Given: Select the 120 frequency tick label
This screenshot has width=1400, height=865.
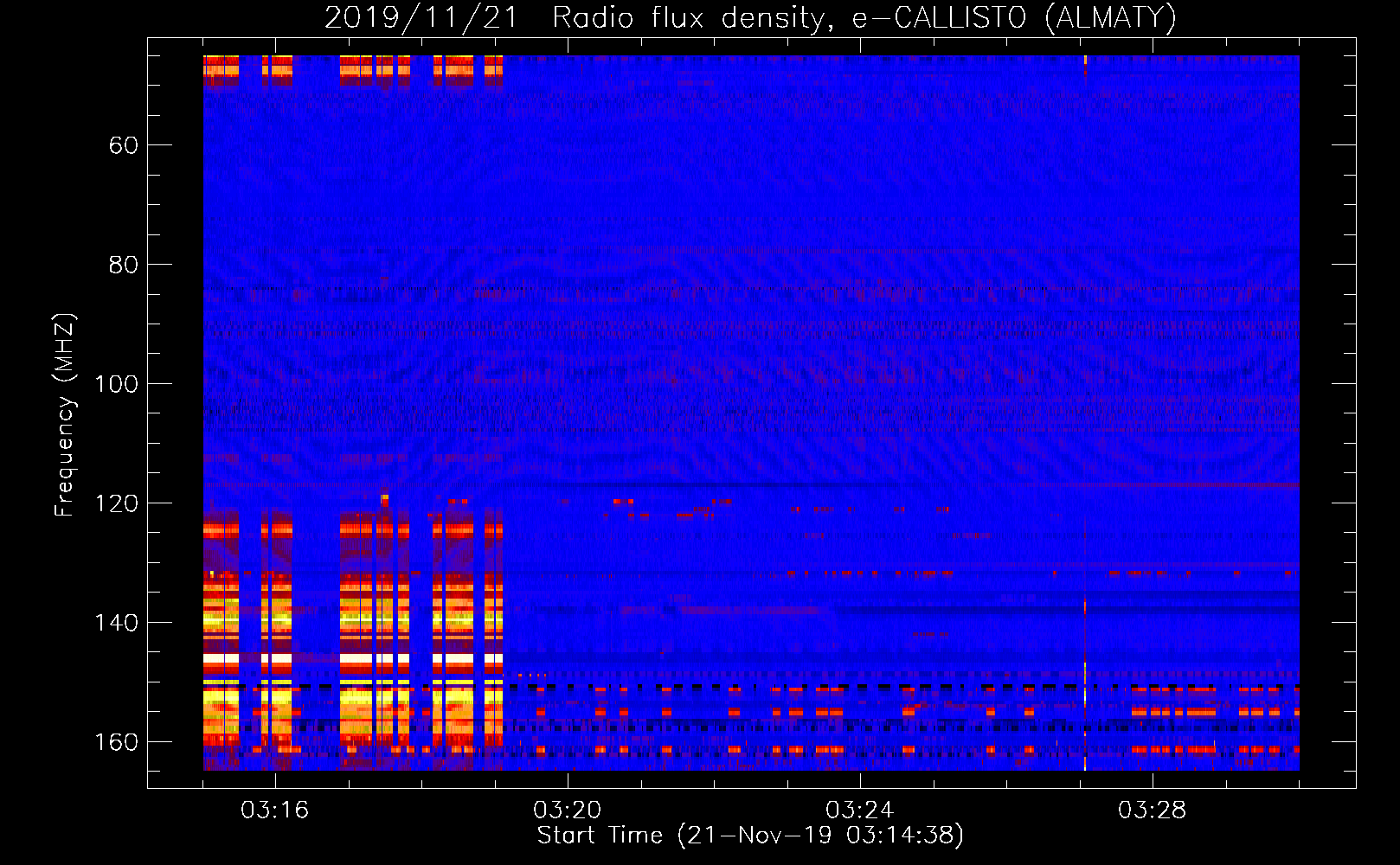Looking at the screenshot, I should click(117, 503).
